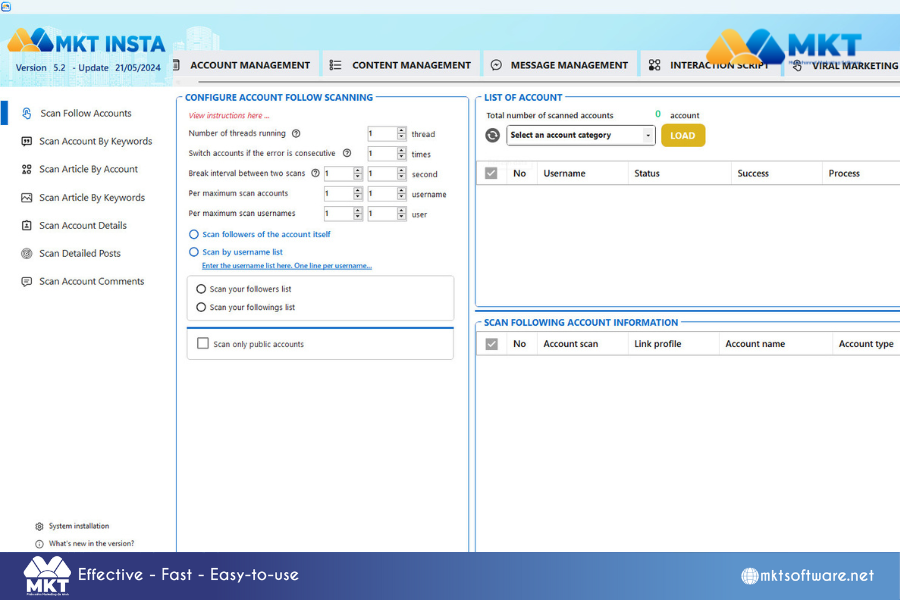Image resolution: width=900 pixels, height=600 pixels.
Task: Select Scan Detailed Posts menu item
Action: 80,253
